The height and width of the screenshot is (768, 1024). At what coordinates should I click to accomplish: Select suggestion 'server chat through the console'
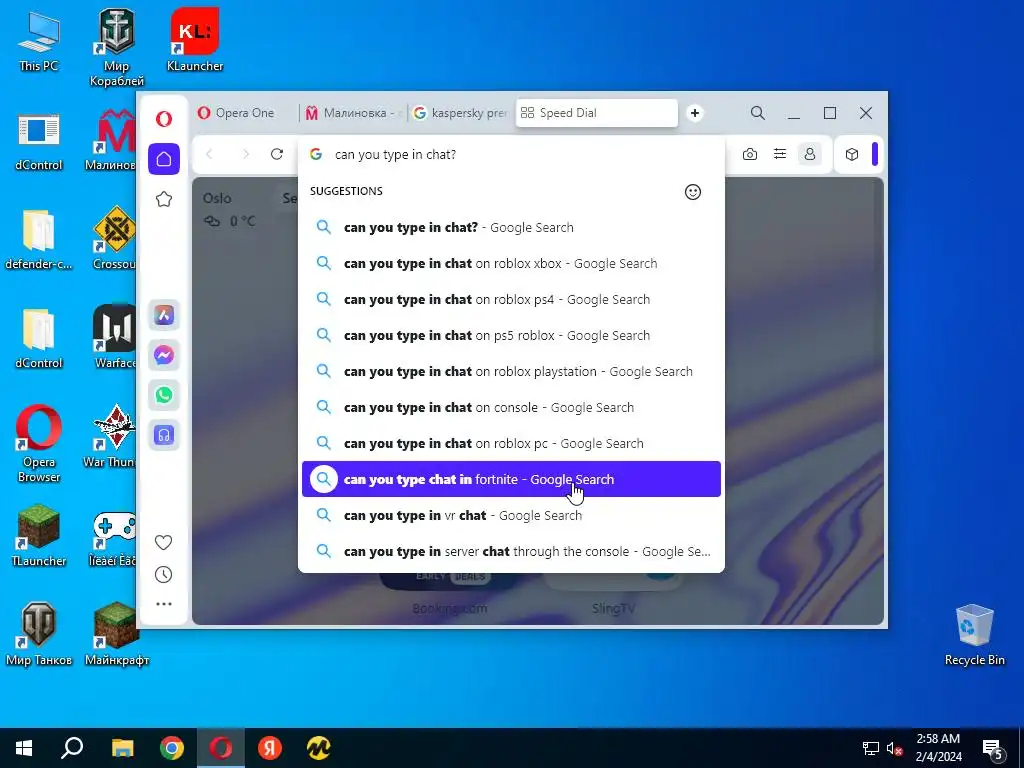[x=511, y=551]
